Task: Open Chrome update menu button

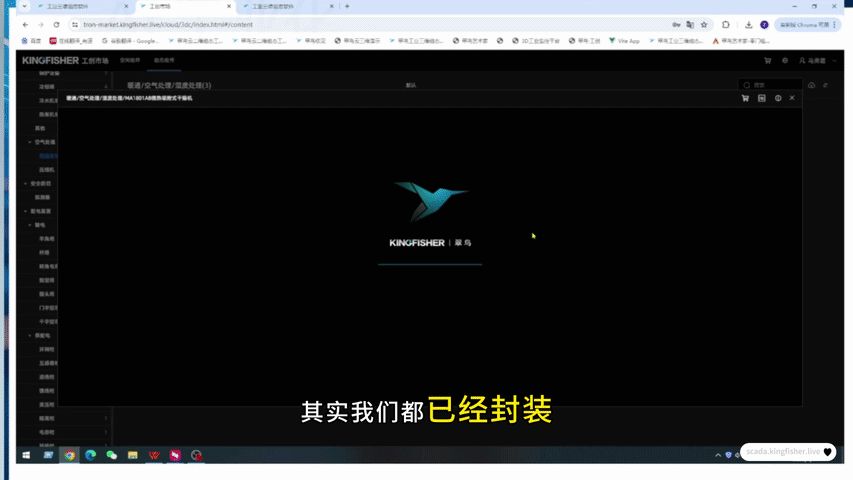Action: point(808,24)
